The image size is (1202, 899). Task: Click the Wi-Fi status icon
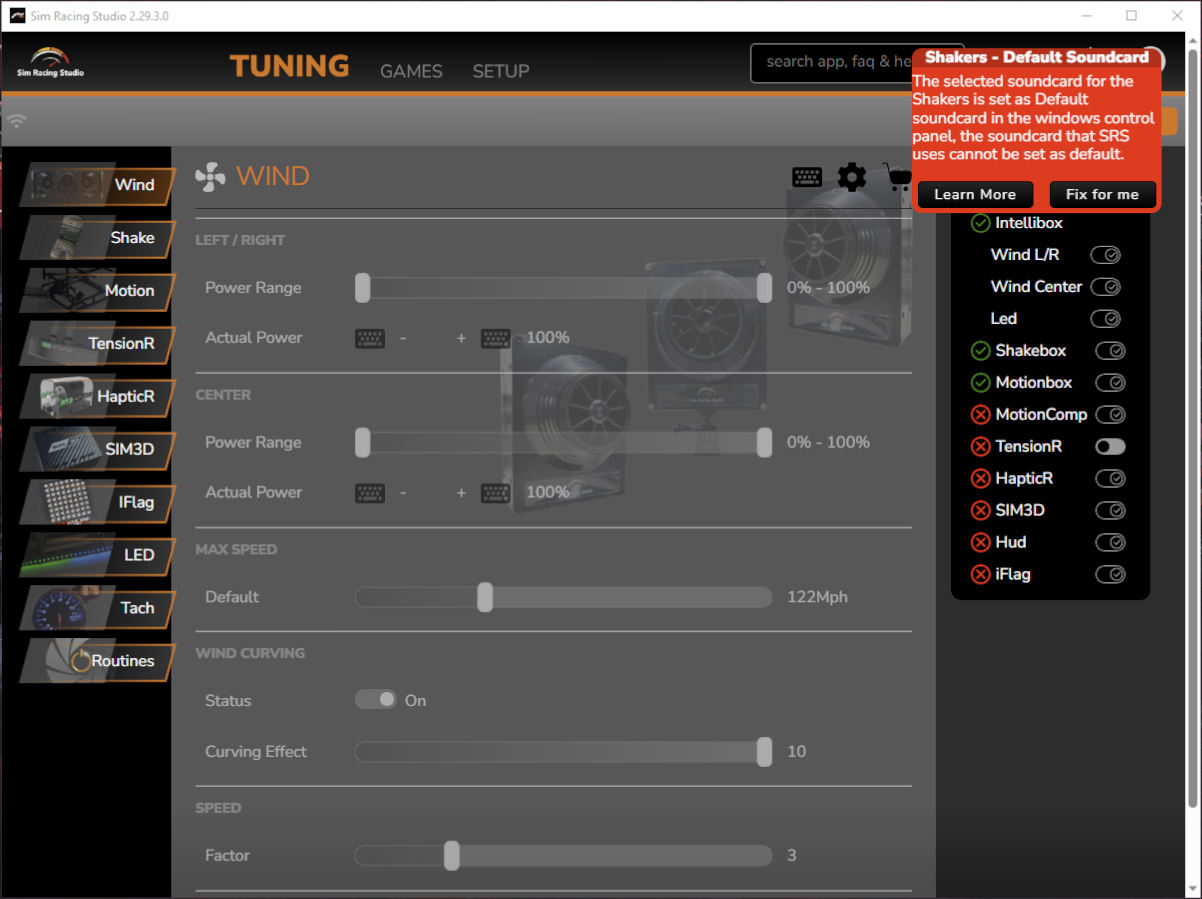[x=16, y=121]
